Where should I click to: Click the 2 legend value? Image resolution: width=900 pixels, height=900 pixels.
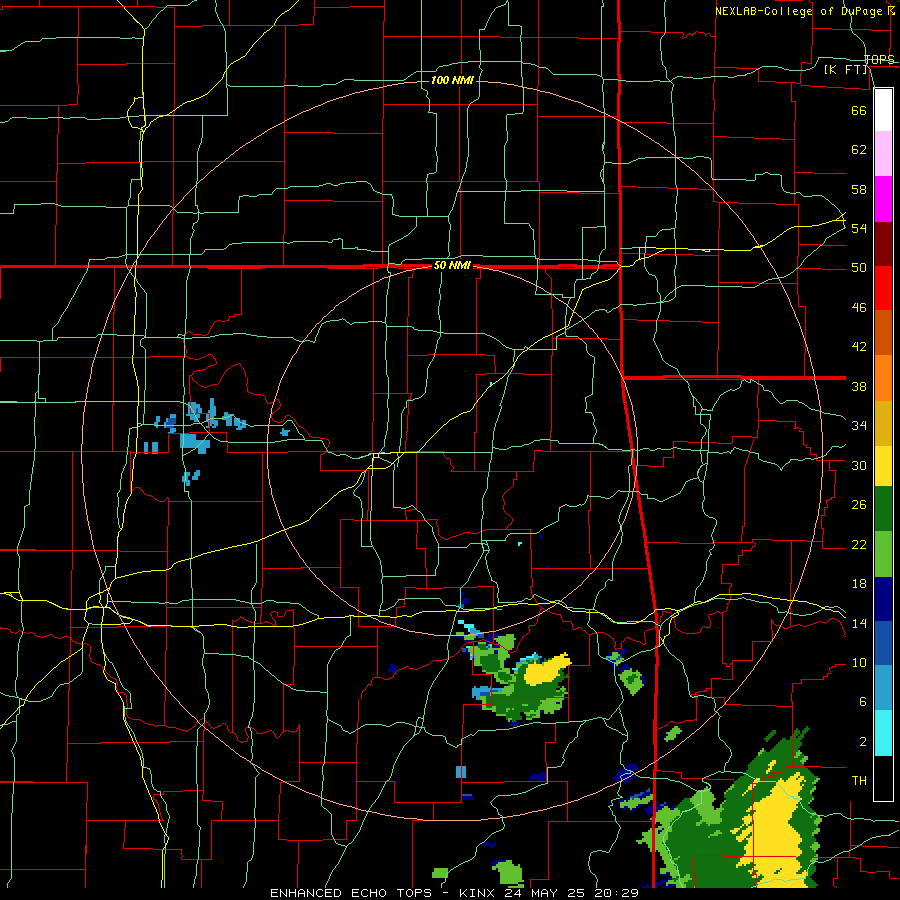tap(862, 742)
